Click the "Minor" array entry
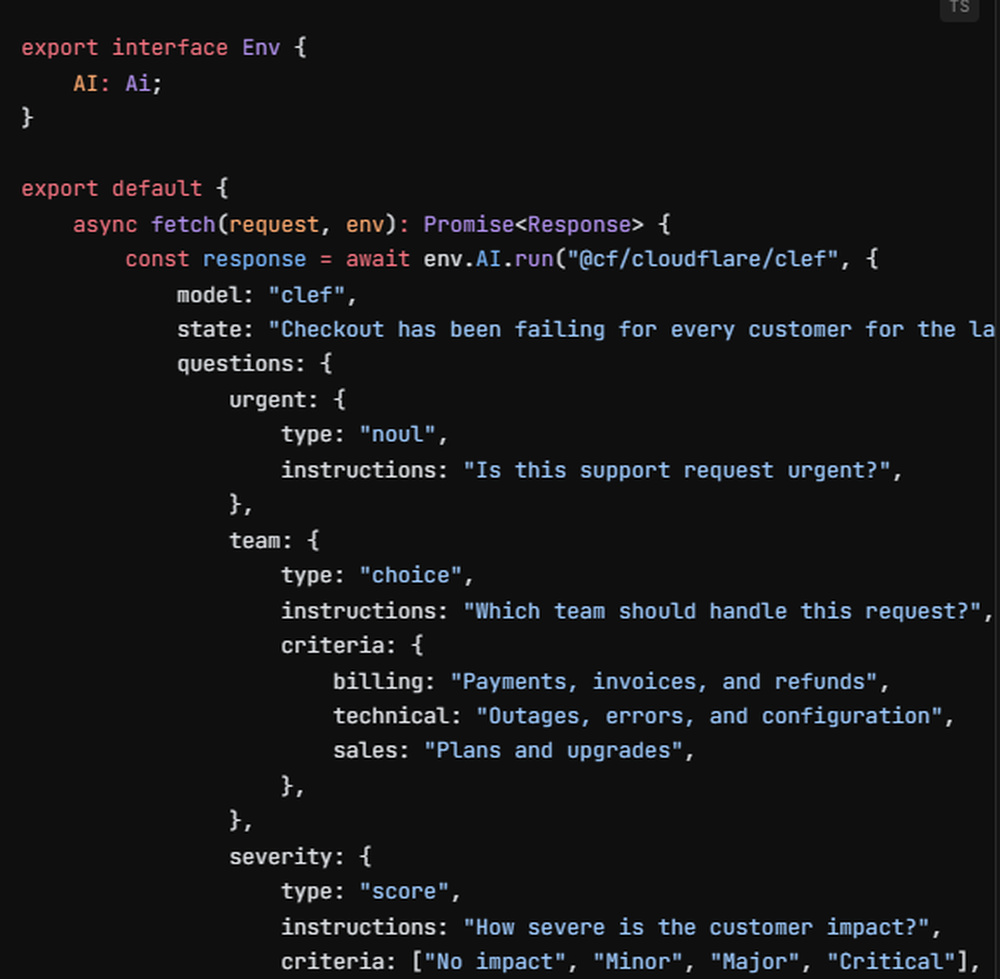1000x979 pixels. point(638,962)
